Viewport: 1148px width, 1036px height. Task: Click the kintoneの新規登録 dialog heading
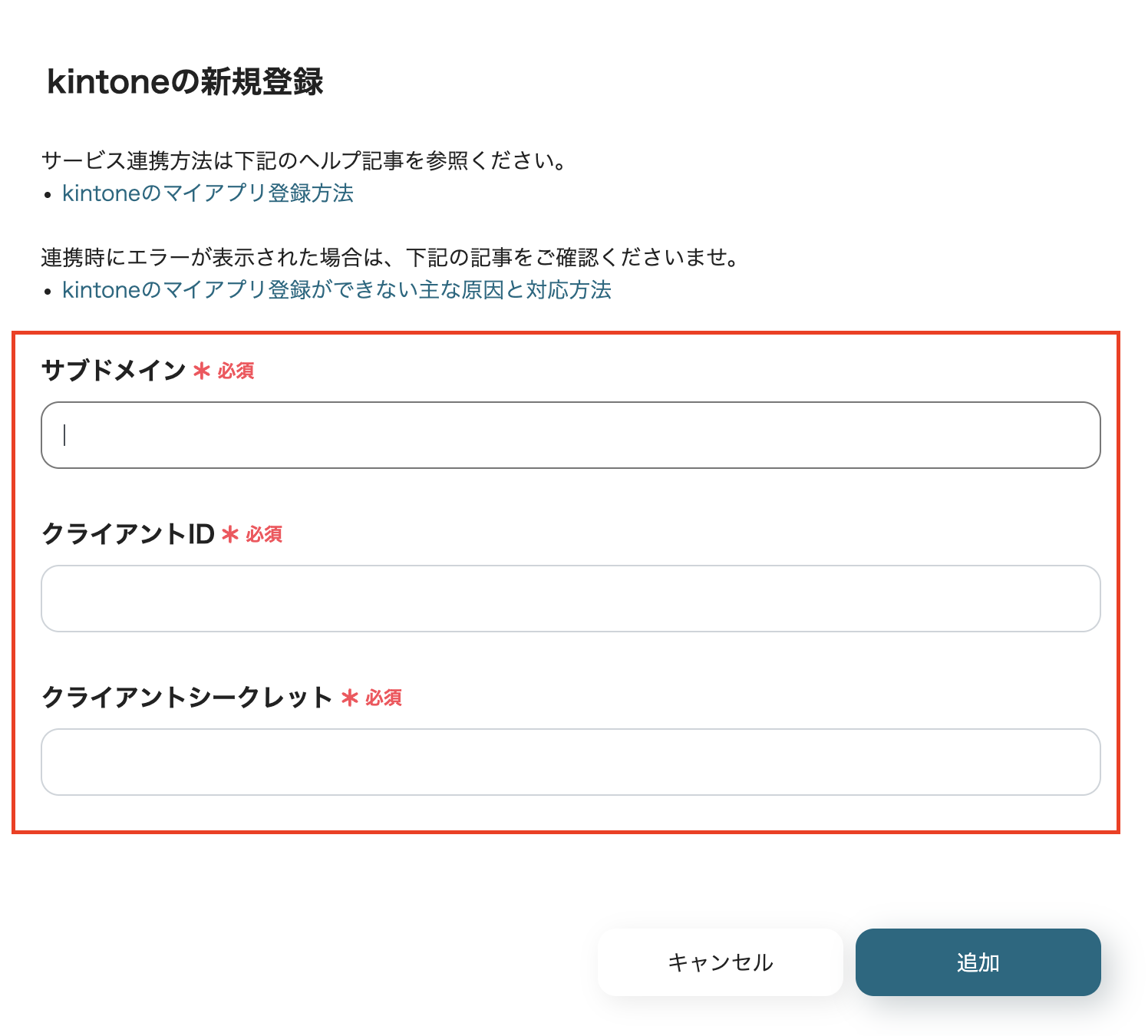point(185,81)
